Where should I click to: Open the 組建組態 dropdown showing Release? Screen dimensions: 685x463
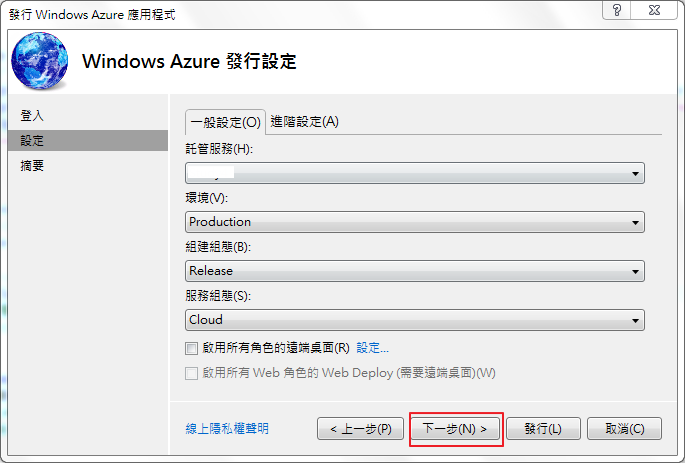pos(415,271)
